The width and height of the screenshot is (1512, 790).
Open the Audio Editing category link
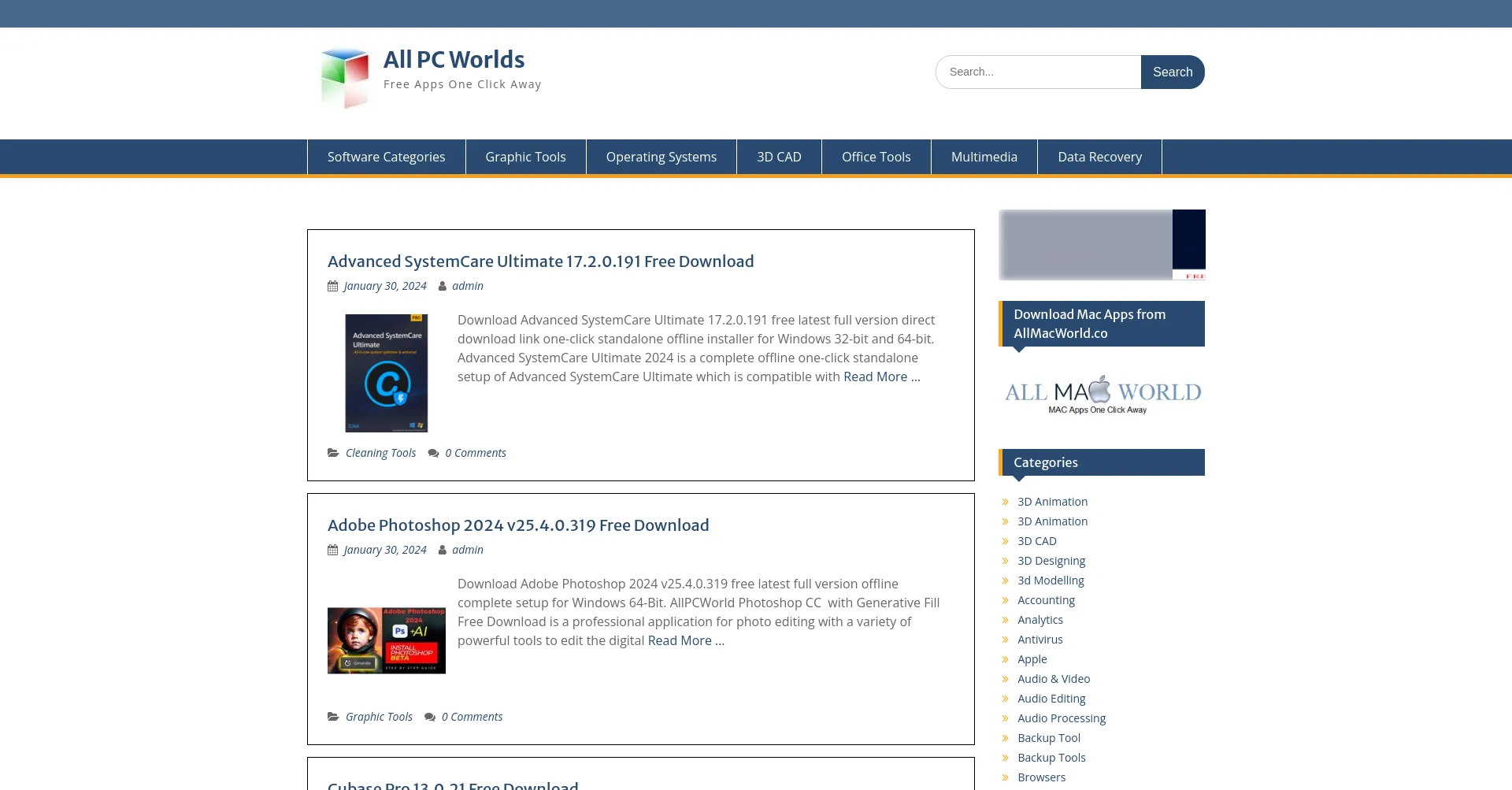[1051, 699]
